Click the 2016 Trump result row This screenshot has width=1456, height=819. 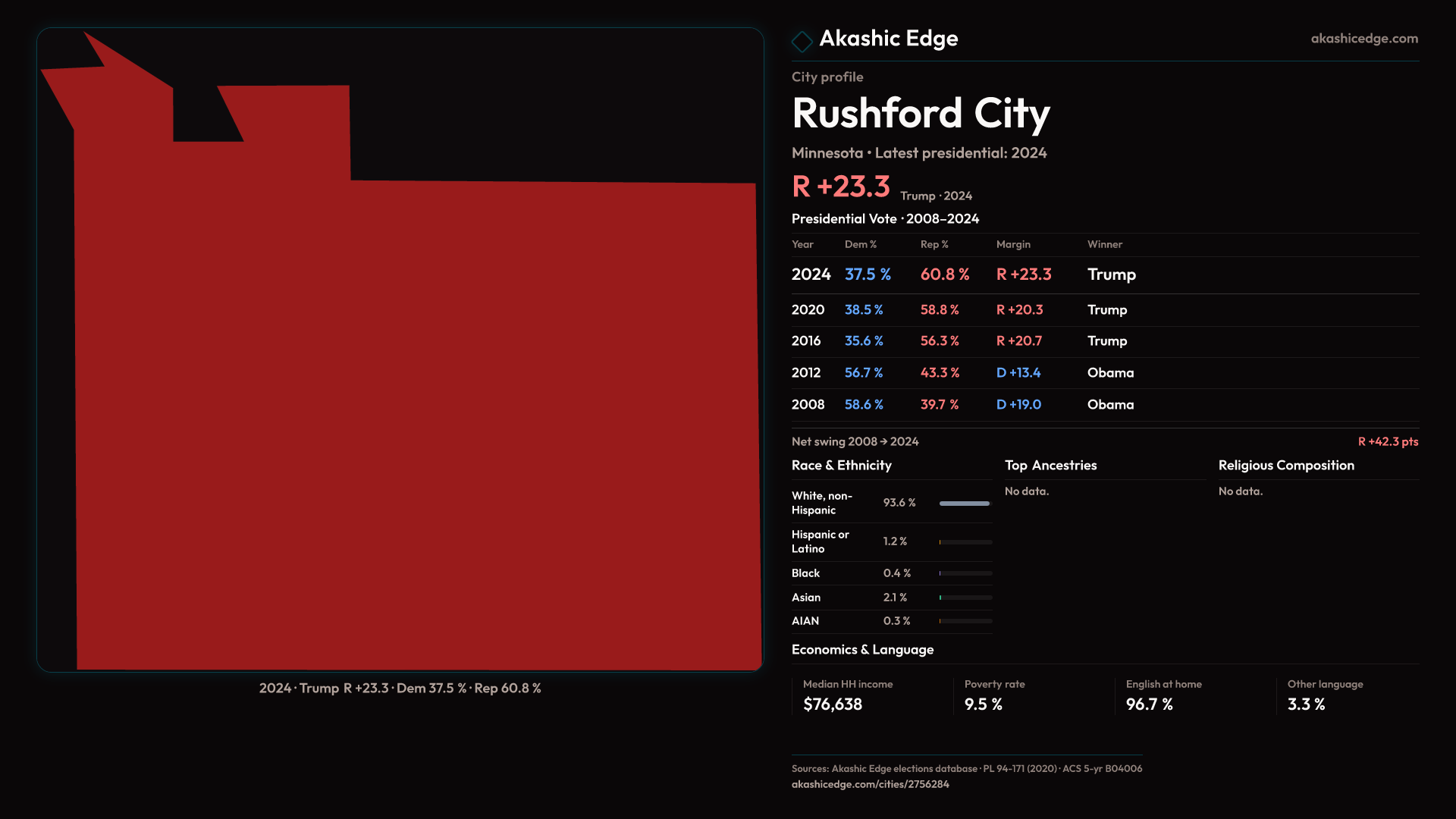[963, 341]
